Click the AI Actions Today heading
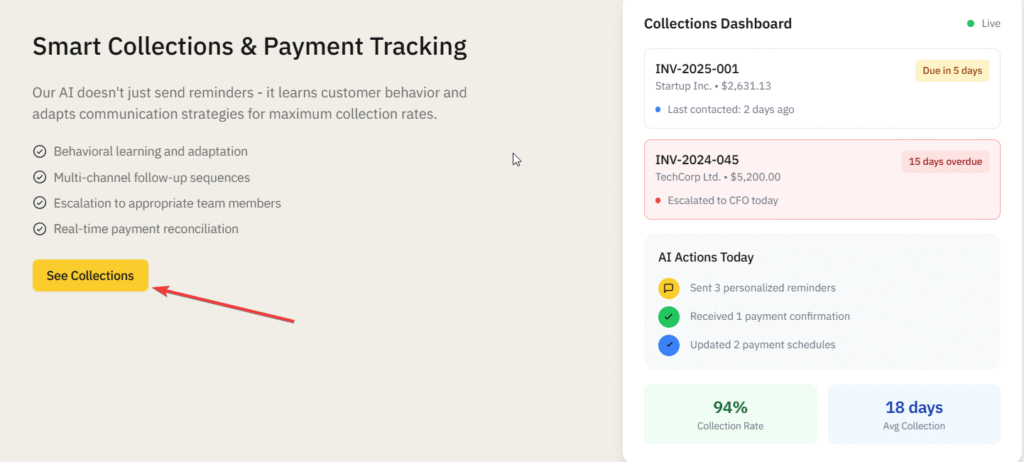 coord(705,257)
